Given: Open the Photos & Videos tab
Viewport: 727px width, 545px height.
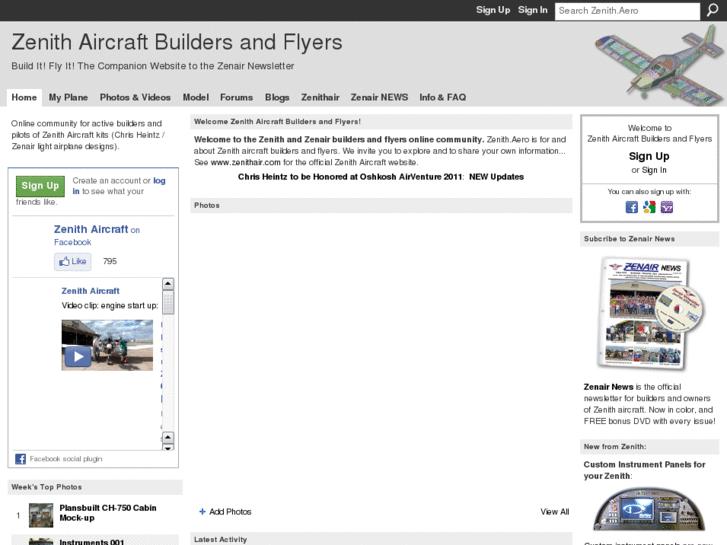Looking at the screenshot, I should pos(135,97).
